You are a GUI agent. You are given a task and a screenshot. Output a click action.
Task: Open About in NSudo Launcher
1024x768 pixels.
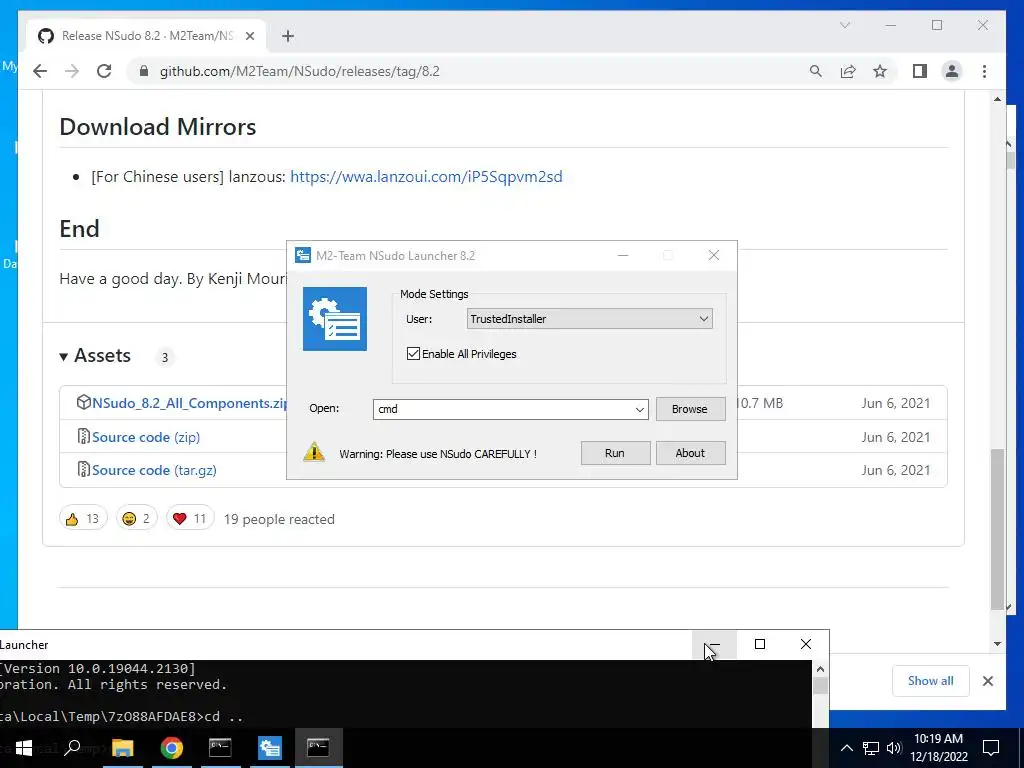690,453
